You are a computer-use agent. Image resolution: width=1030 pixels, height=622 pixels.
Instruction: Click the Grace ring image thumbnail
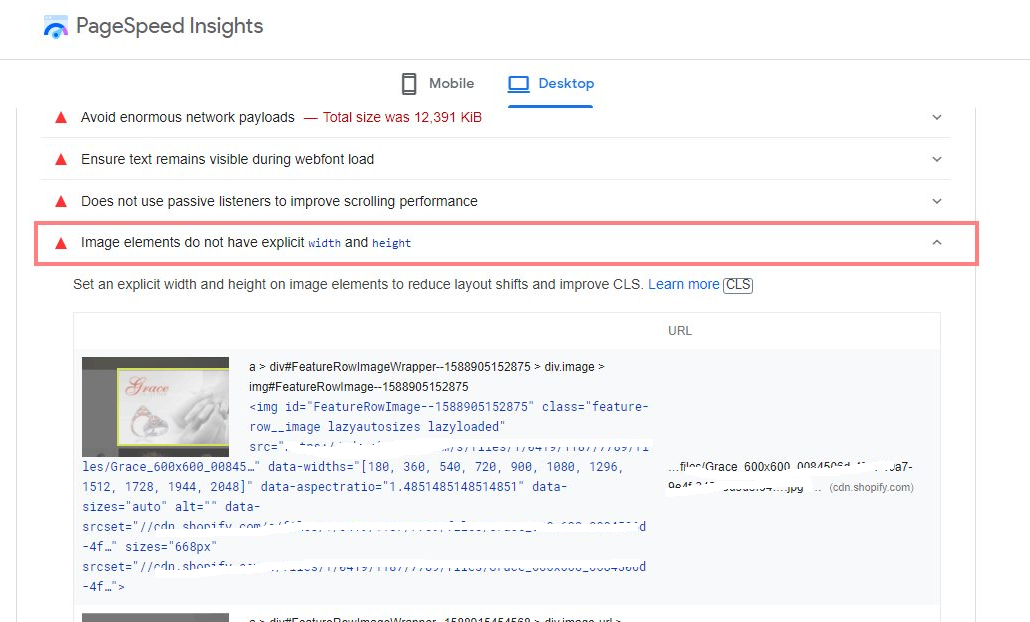point(155,401)
